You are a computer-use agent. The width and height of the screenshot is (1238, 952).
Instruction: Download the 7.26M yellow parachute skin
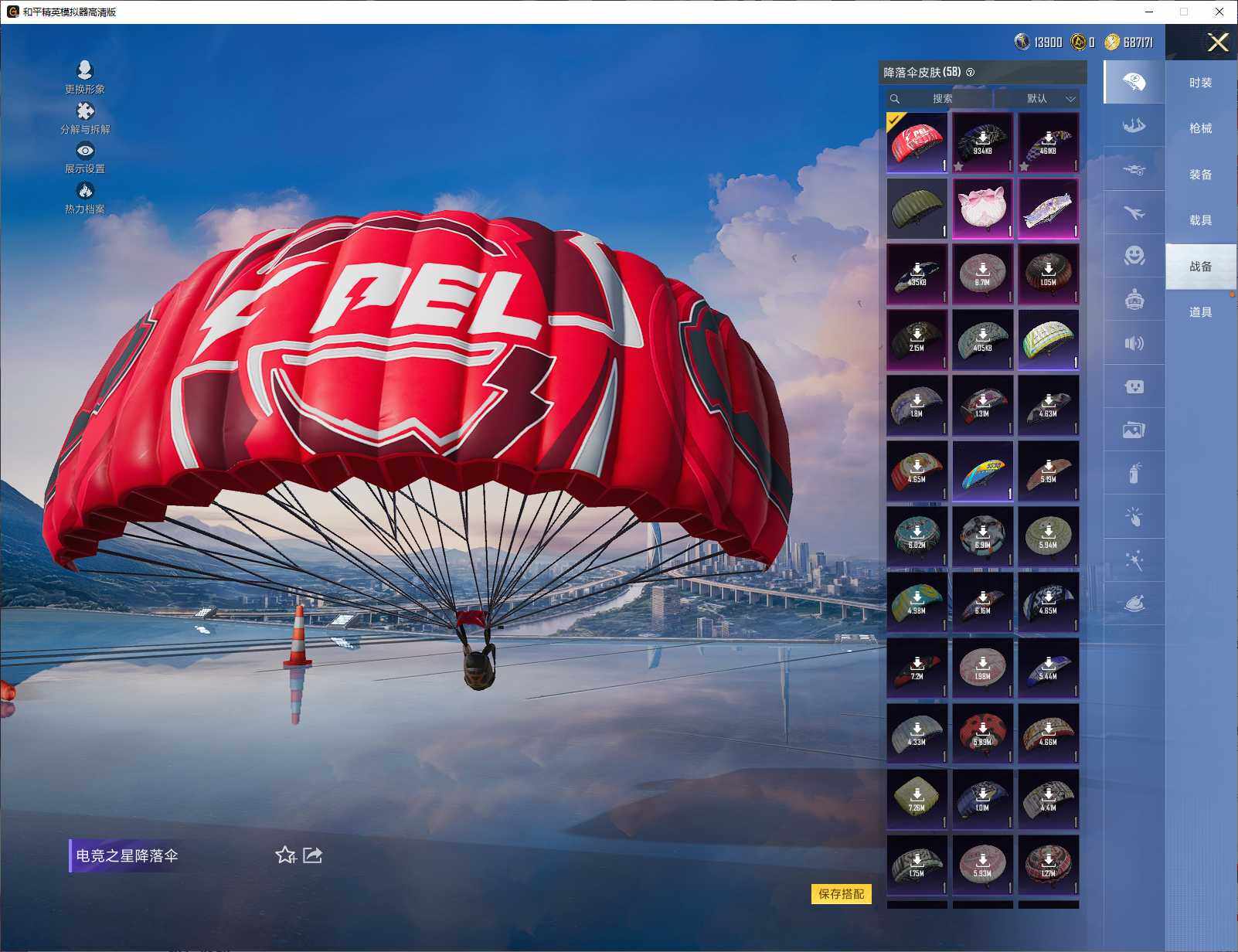[x=917, y=800]
